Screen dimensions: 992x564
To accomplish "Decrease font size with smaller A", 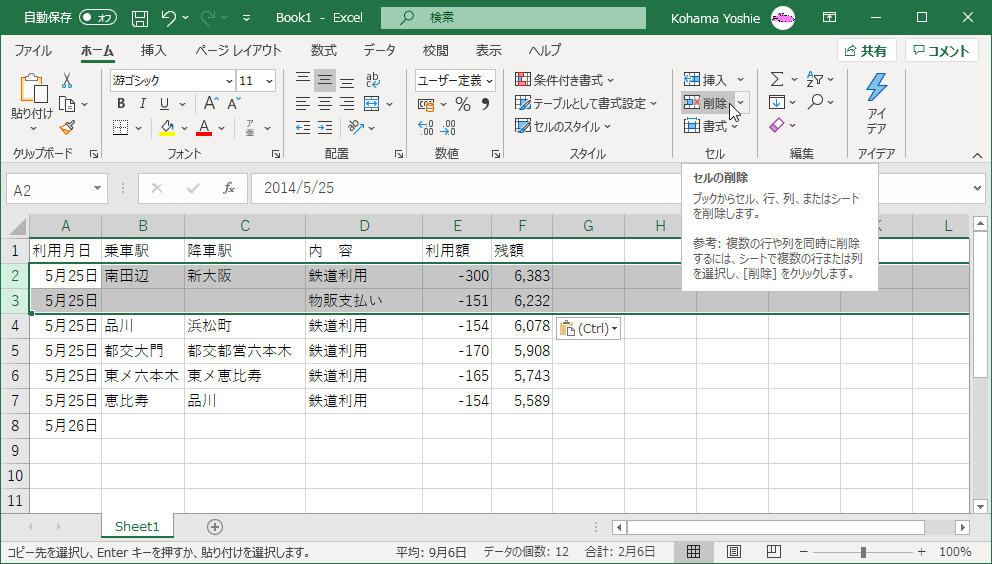I will click(x=234, y=104).
